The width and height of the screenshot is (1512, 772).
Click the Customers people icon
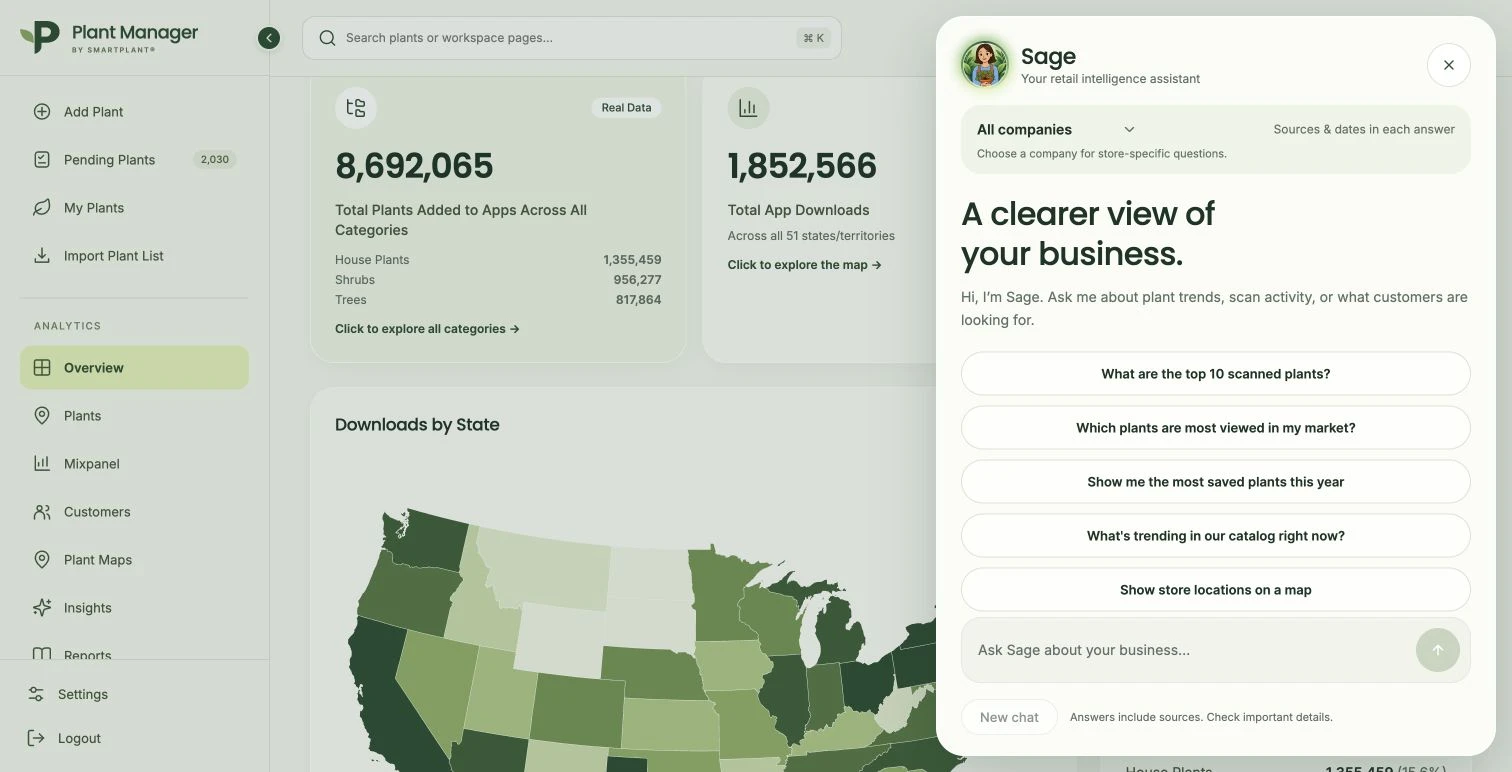[x=42, y=512]
